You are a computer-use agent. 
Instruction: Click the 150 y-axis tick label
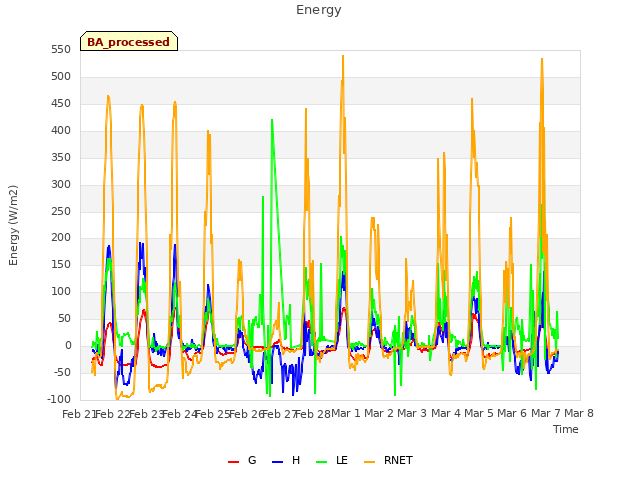tap(61, 264)
